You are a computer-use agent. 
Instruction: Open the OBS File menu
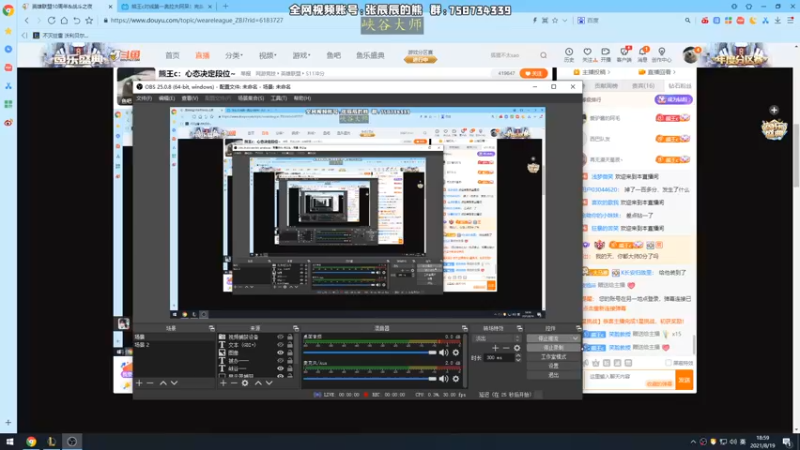tap(144, 98)
